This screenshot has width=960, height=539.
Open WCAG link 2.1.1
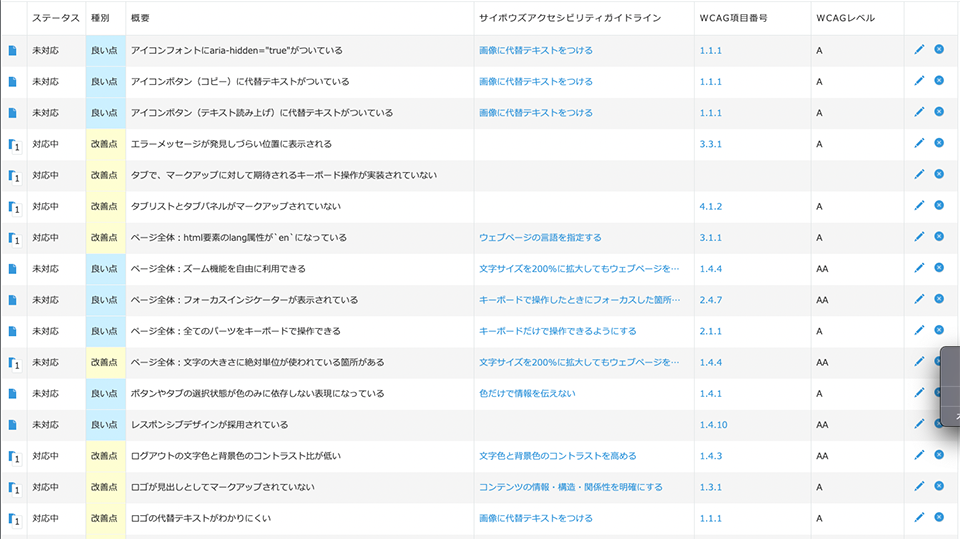point(711,332)
